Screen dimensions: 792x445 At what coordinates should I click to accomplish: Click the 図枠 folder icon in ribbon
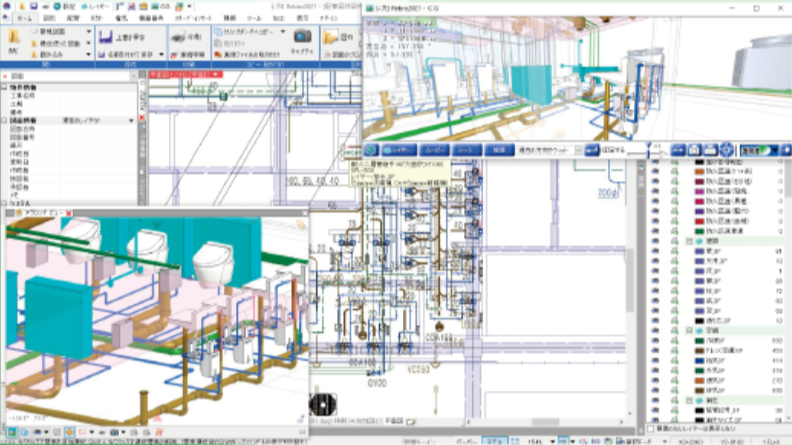pyautogui.click(x=330, y=37)
